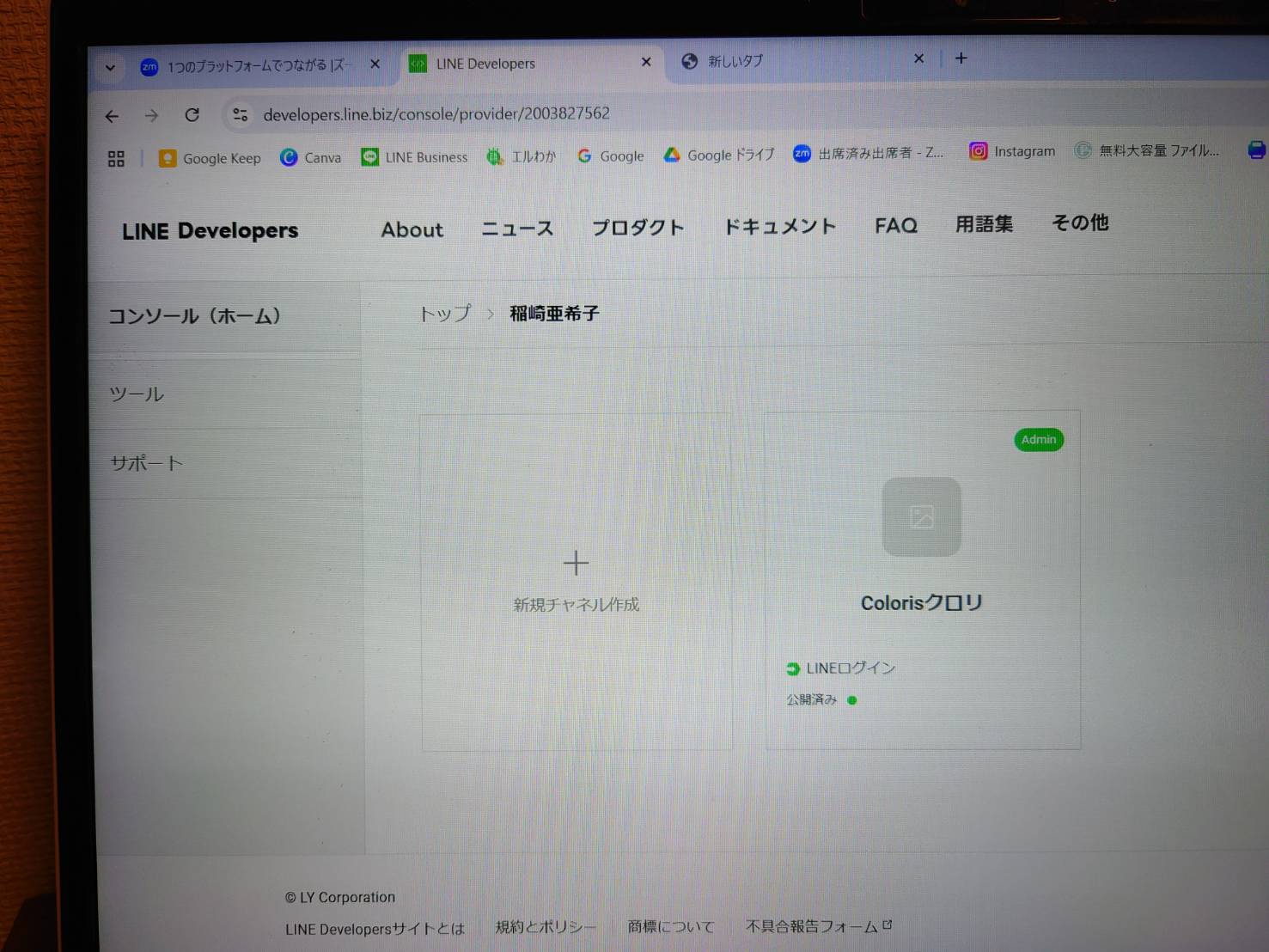
Task: Open the apps grid icon in bookmarks bar
Action: [116, 159]
